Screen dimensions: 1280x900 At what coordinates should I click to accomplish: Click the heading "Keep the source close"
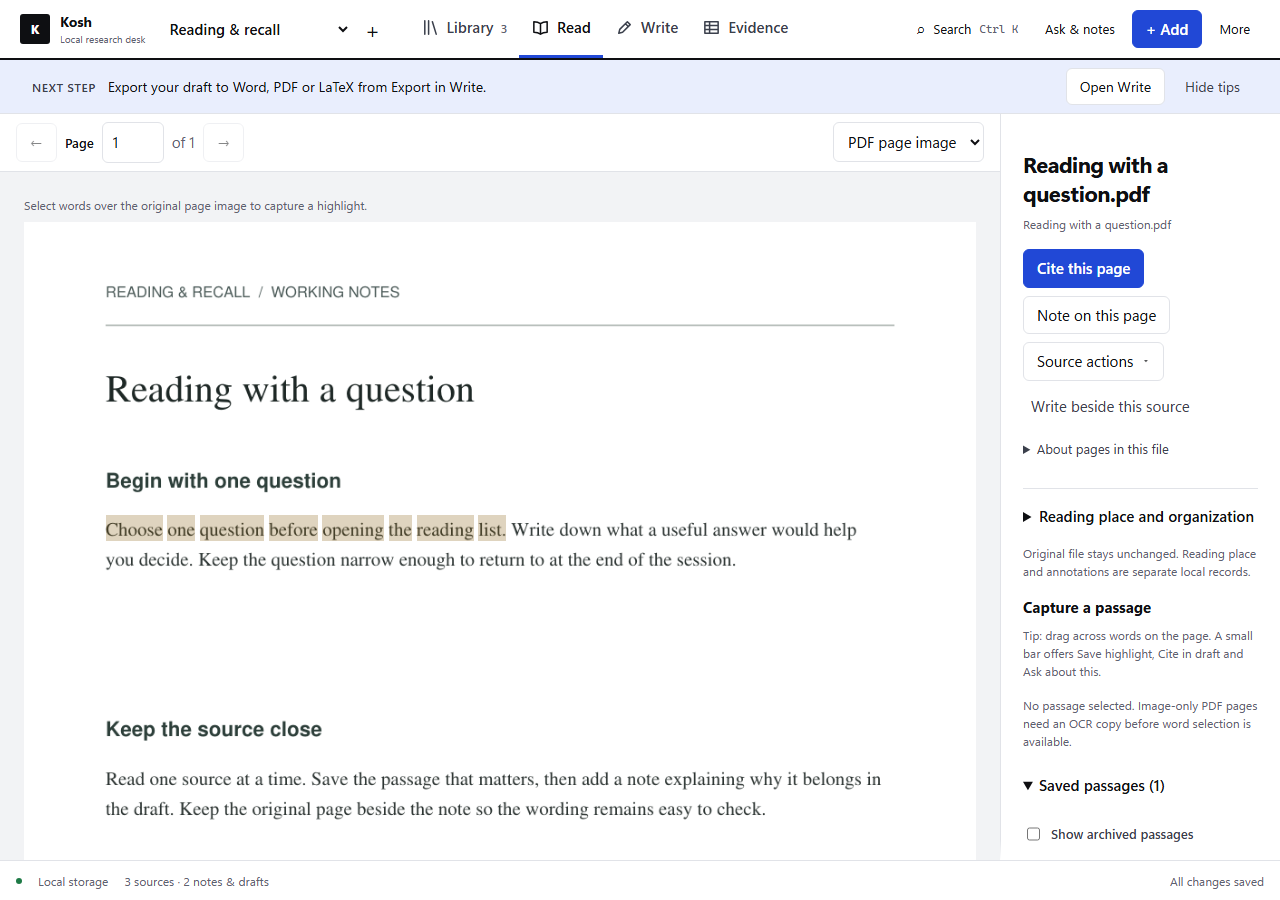214,730
